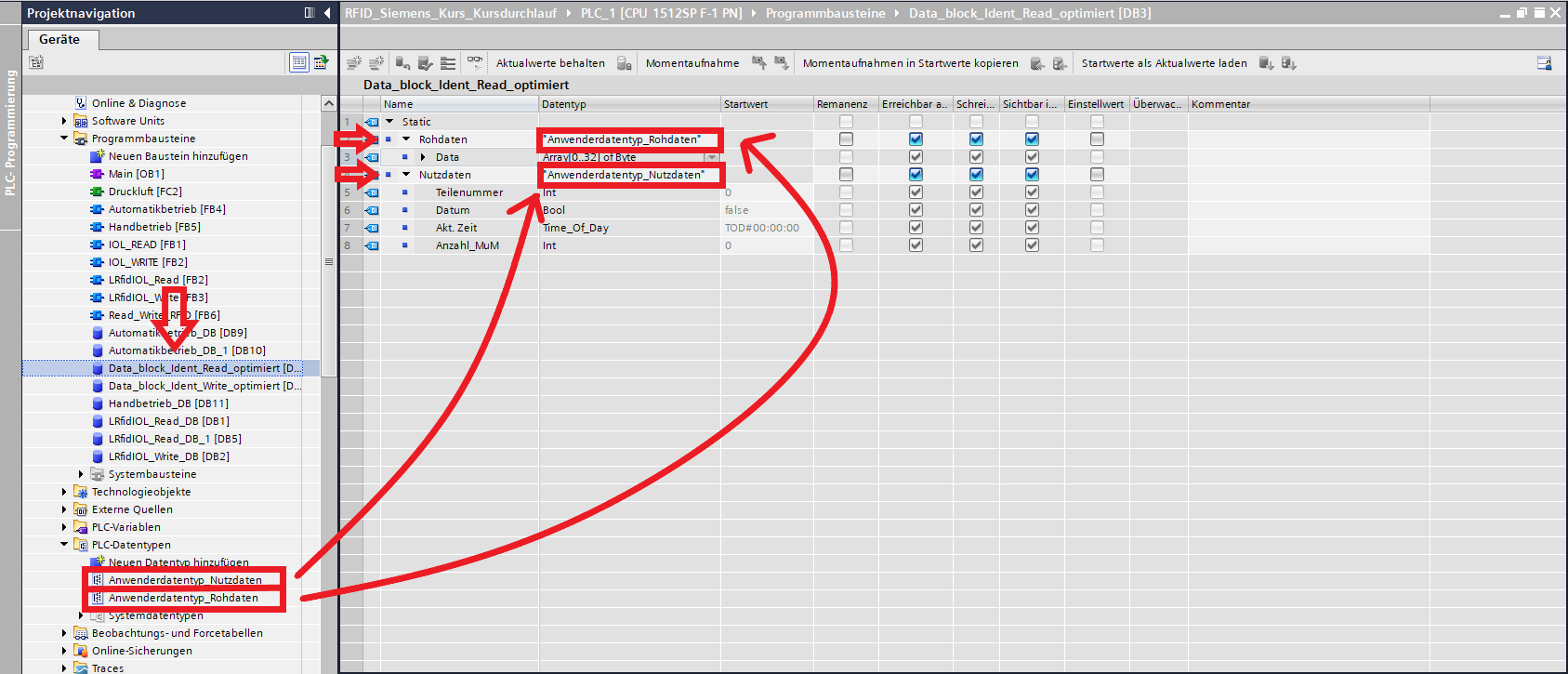This screenshot has width=1568, height=674.
Task: Click the Main [OB1] block icon
Action: 97,174
